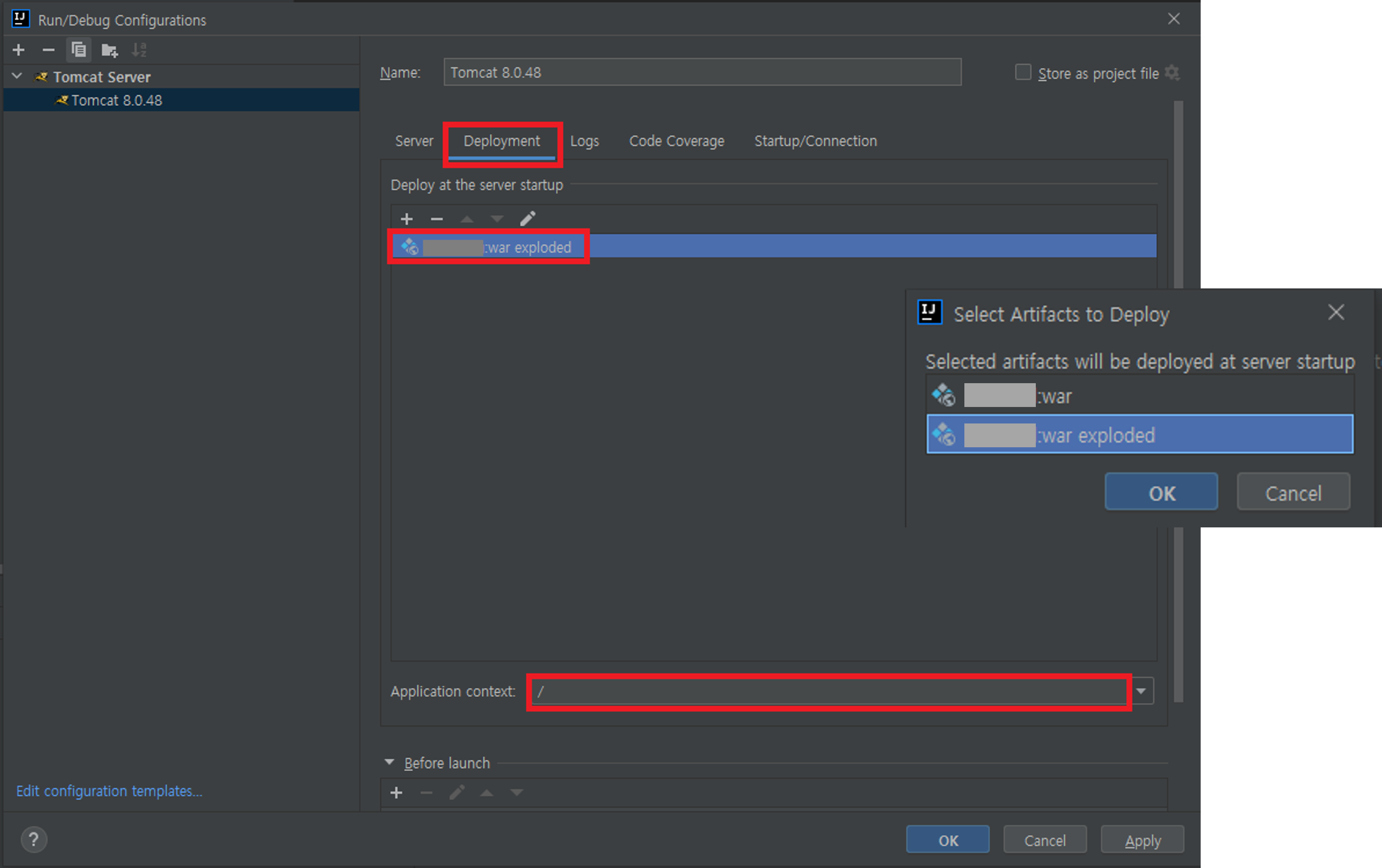Add a deployment artifact with plus icon
This screenshot has width=1382, height=868.
pos(406,218)
